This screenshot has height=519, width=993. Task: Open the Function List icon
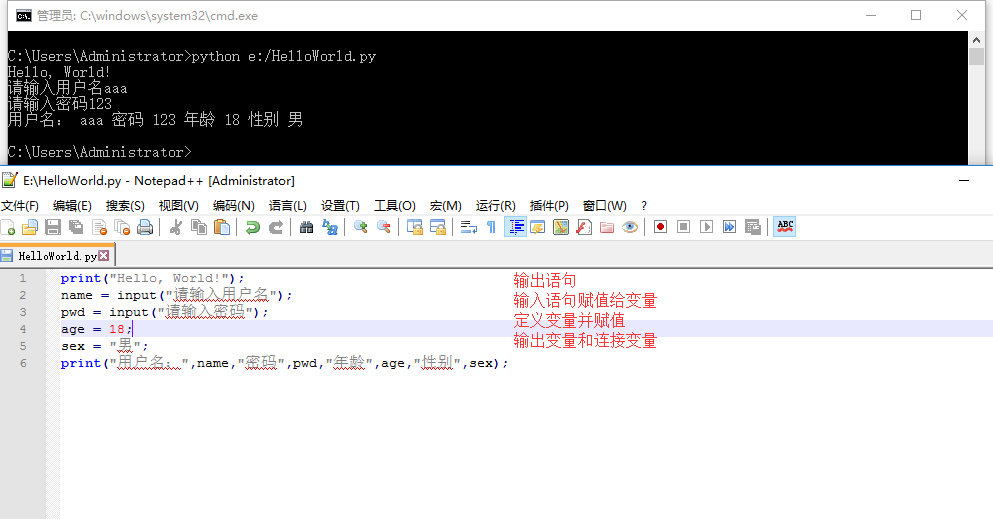(584, 227)
